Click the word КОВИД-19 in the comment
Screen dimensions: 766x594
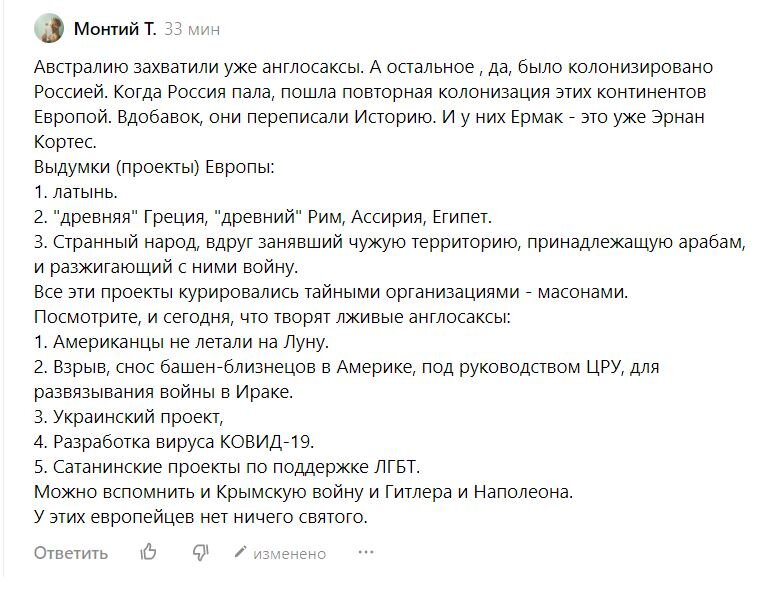266,442
